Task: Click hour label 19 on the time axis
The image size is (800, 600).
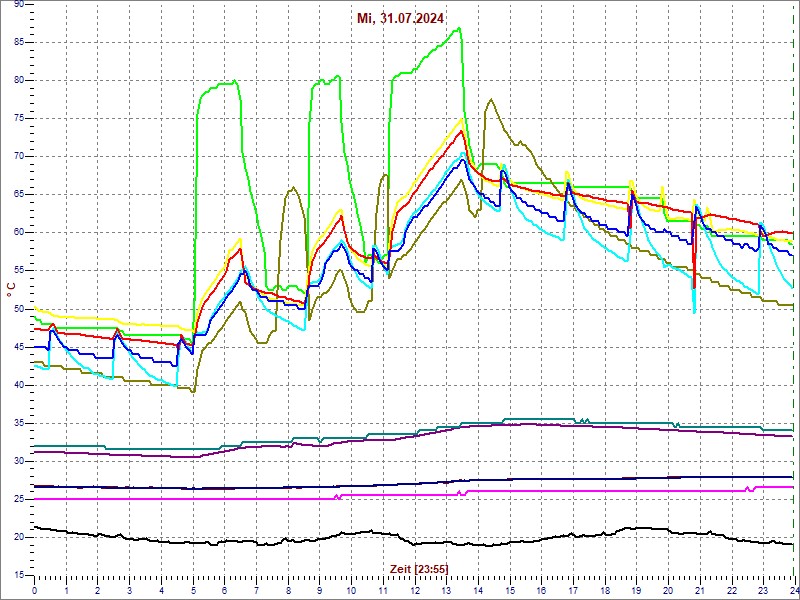Action: pos(637,589)
